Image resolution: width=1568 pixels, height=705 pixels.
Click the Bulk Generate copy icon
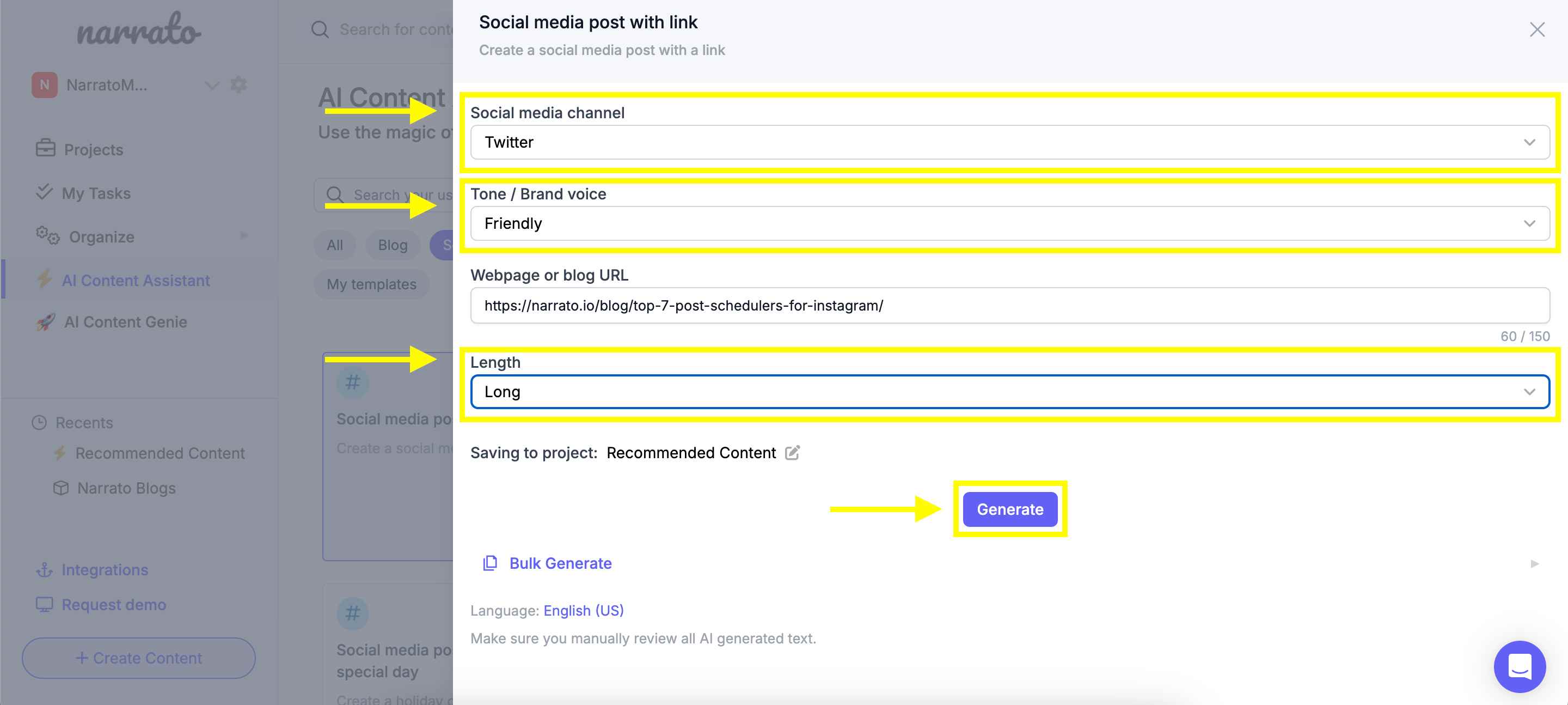point(489,564)
